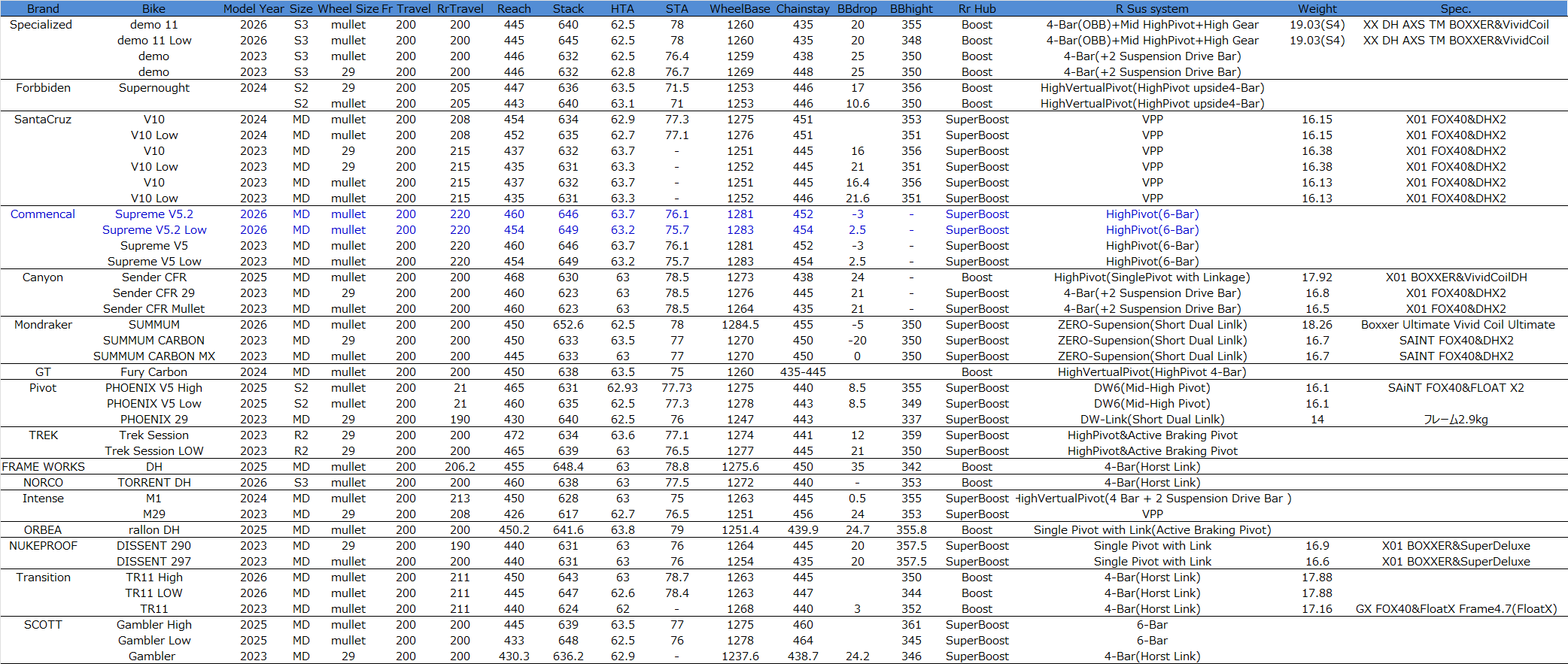Select the Sender CFR Mullet cell

coord(153,309)
